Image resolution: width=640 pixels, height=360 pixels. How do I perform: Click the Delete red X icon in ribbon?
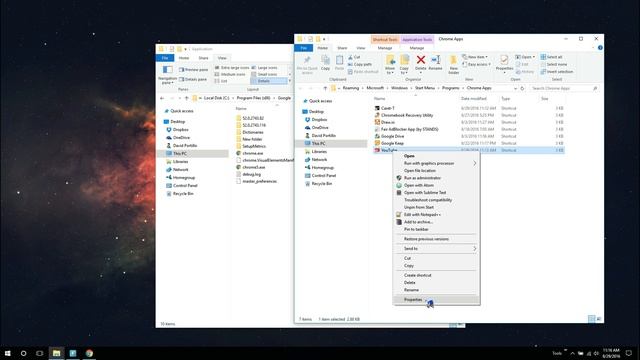pos(420,60)
